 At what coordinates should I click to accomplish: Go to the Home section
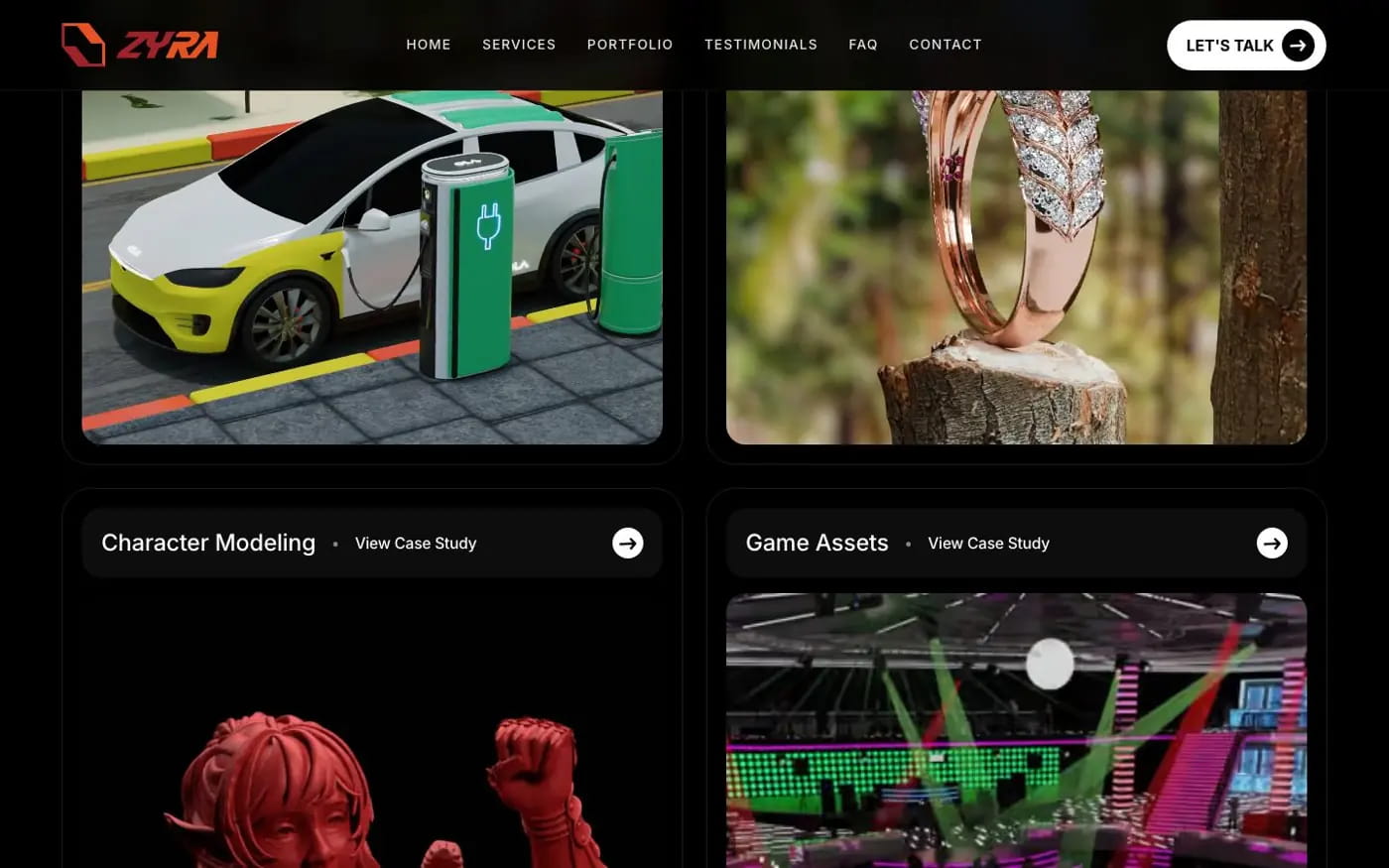click(x=429, y=45)
